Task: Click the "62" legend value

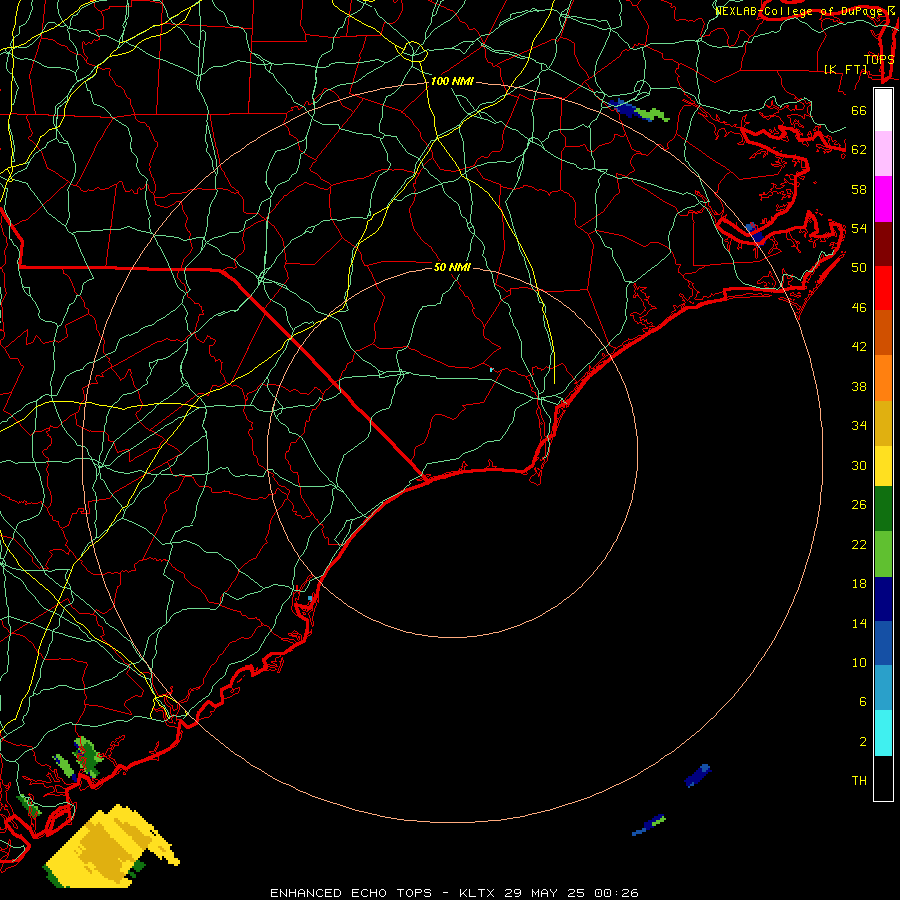Action: [x=859, y=150]
